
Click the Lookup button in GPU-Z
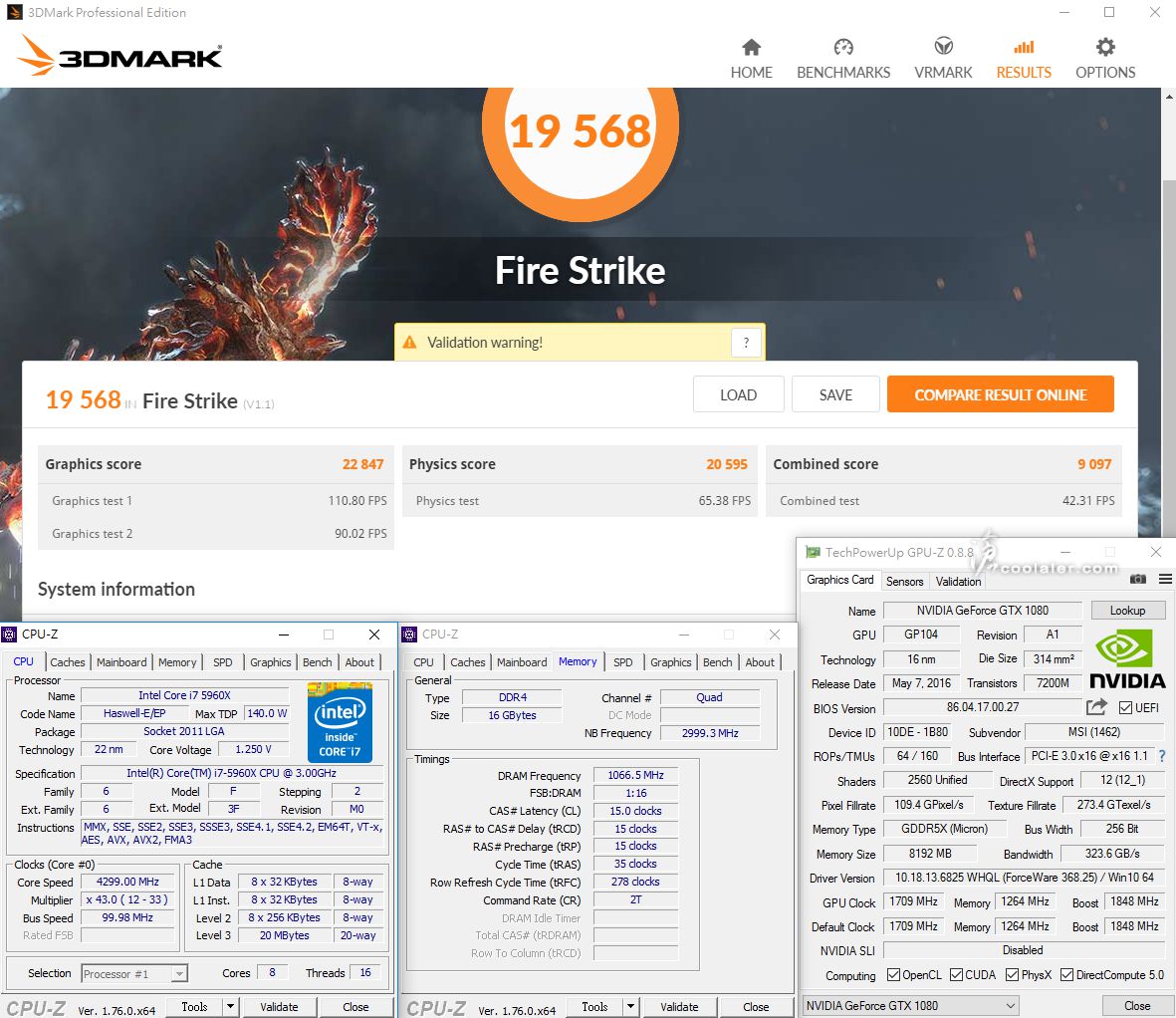1127,610
